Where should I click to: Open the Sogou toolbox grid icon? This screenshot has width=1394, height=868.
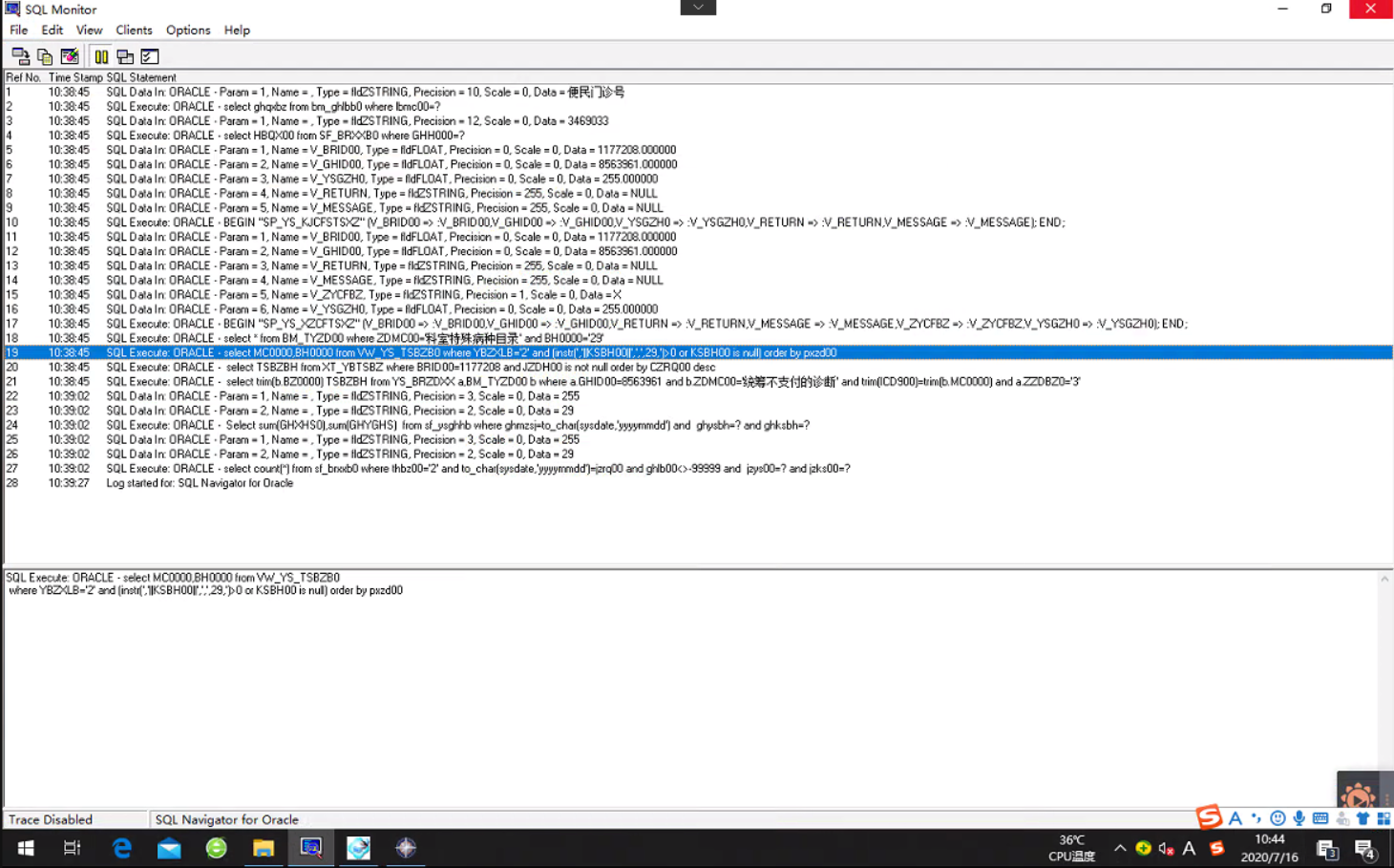[x=1383, y=818]
